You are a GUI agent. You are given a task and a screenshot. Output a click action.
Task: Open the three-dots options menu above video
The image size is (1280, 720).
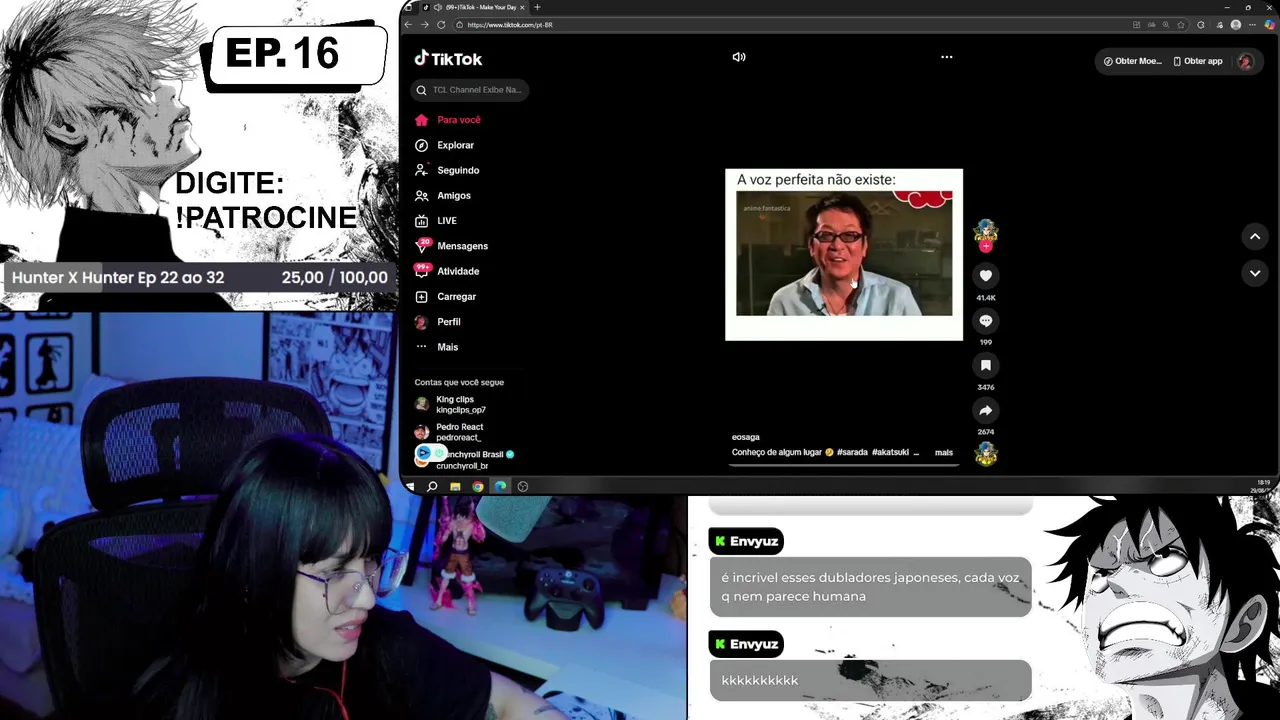pyautogui.click(x=947, y=57)
